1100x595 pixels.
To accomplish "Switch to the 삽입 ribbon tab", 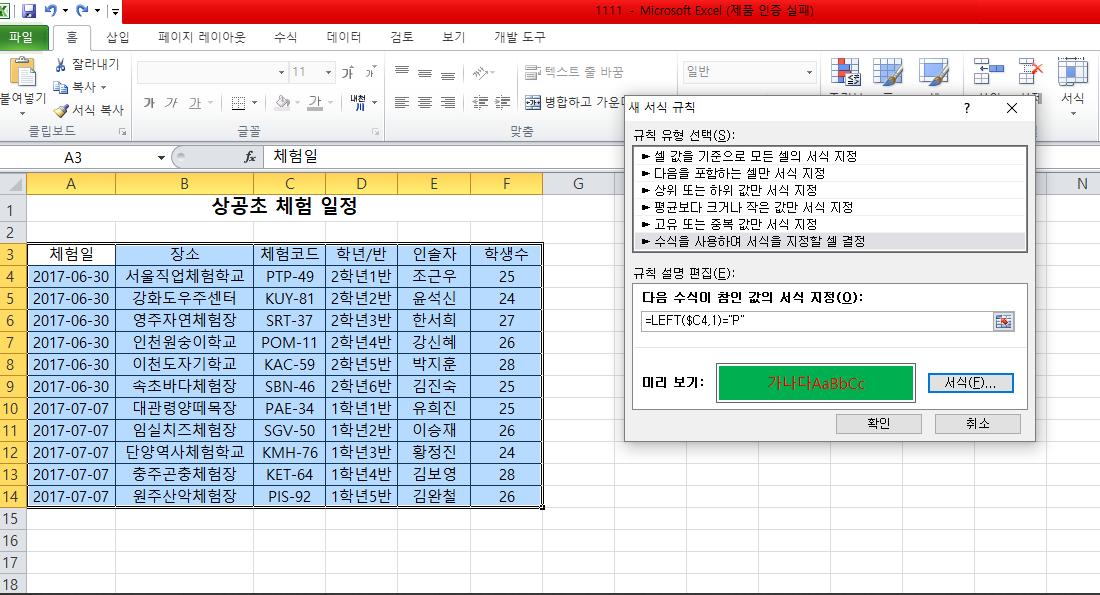I will click(x=117, y=37).
